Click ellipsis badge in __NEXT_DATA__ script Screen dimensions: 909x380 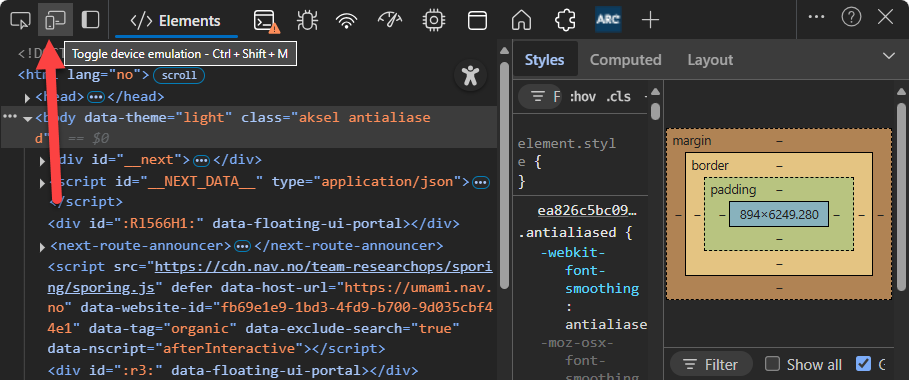click(x=481, y=182)
